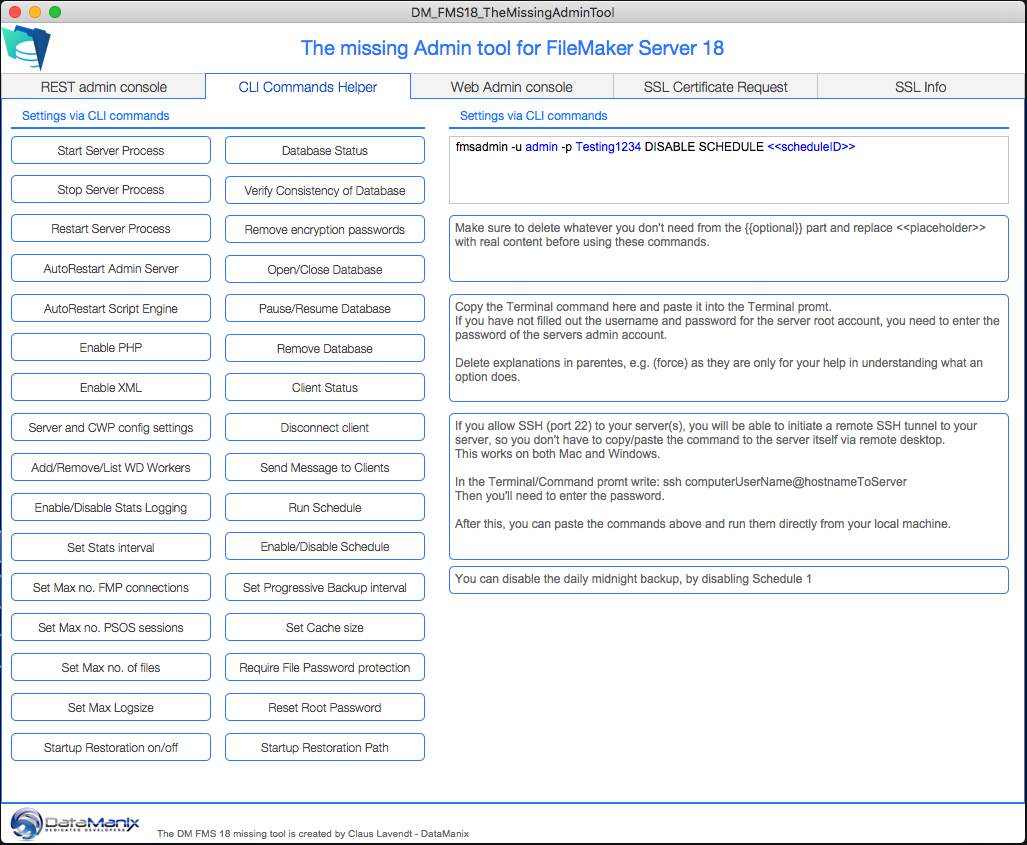Minimize the window with the yellow button
1027x845 pixels.
tap(35, 12)
